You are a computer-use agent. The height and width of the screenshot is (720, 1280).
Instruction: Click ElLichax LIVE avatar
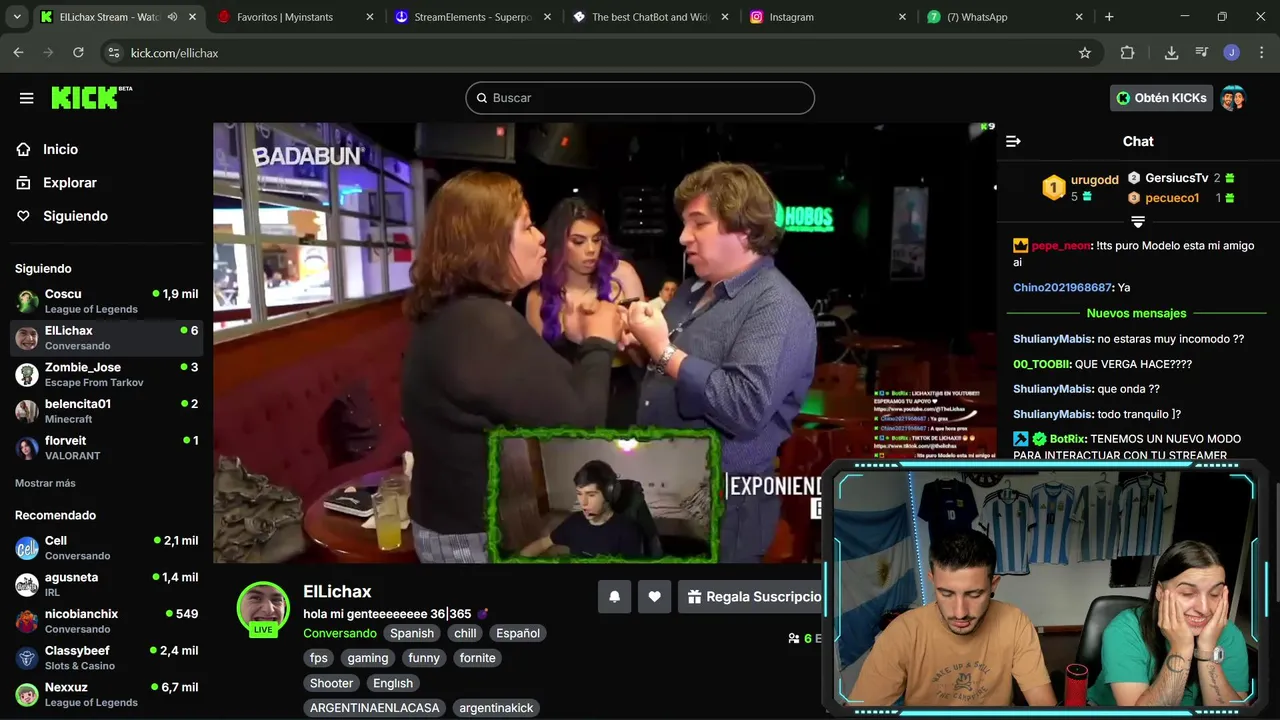click(x=263, y=608)
